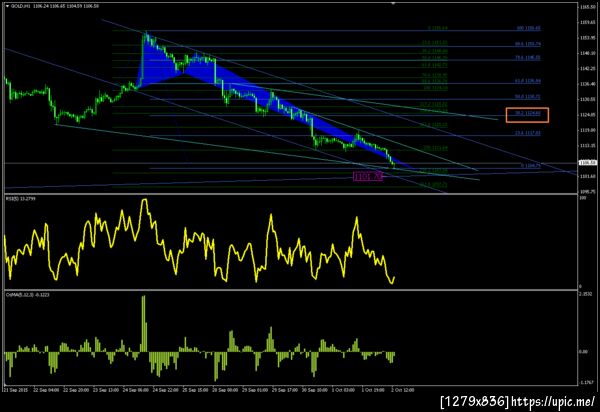
Task: Click the dropdown triangle beside GOLD,H1 title
Action: (x=7, y=6)
